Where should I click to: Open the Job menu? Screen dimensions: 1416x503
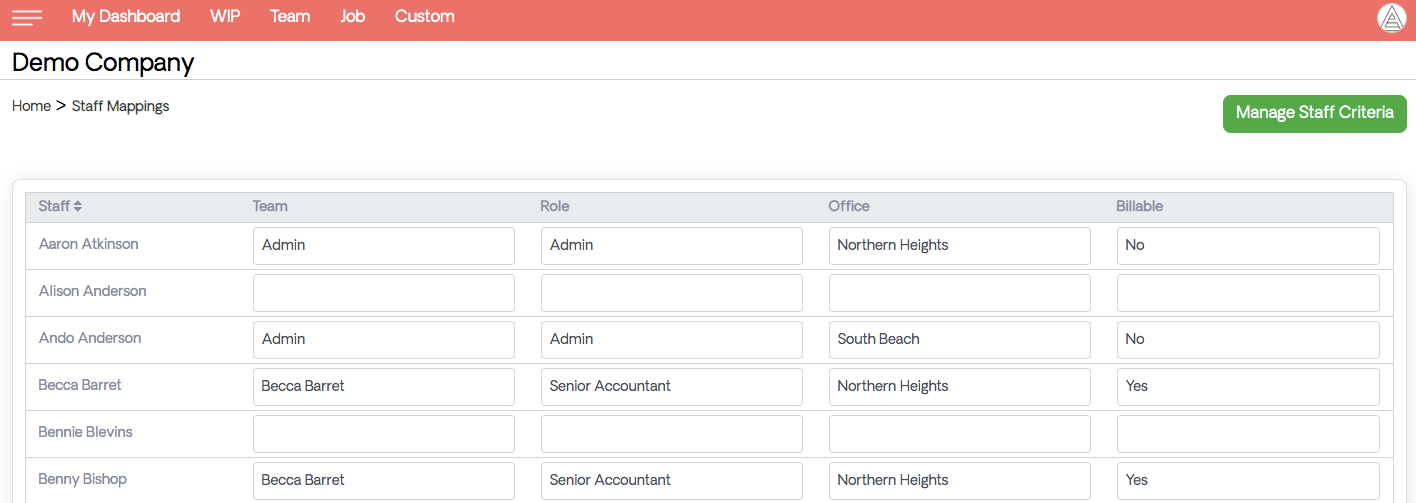pos(353,16)
